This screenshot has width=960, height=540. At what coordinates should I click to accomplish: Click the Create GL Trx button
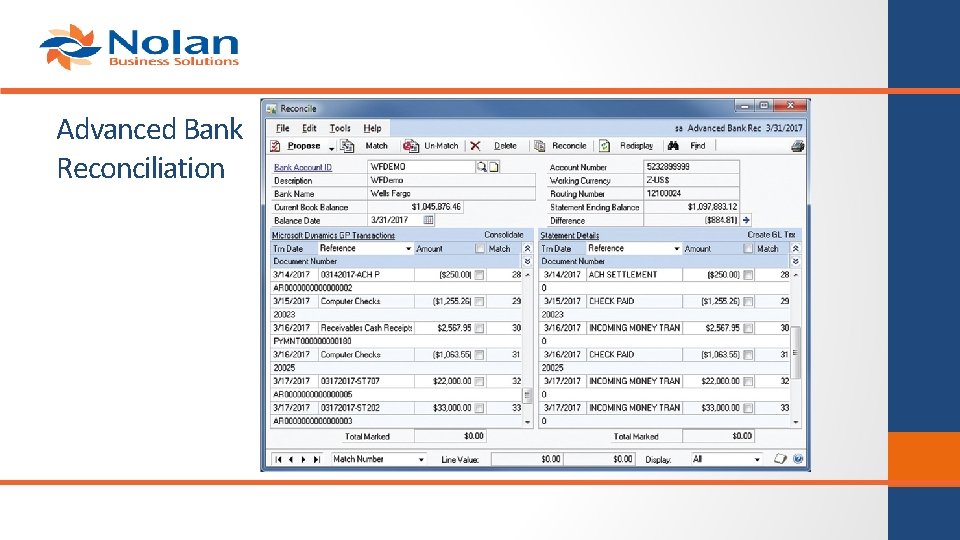(x=771, y=234)
